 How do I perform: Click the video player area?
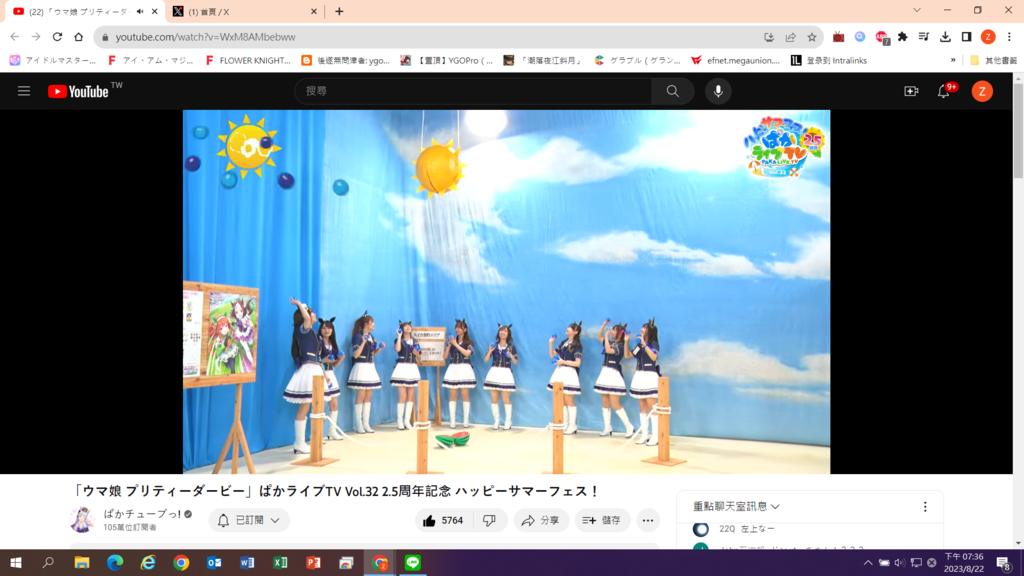click(506, 291)
